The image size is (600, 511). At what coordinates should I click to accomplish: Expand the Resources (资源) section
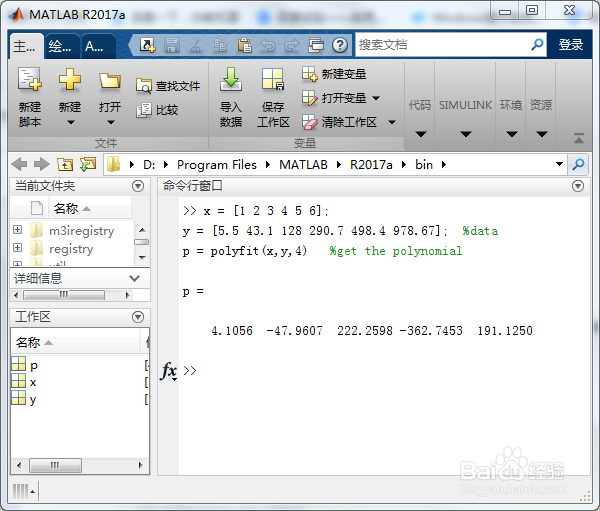pyautogui.click(x=541, y=134)
